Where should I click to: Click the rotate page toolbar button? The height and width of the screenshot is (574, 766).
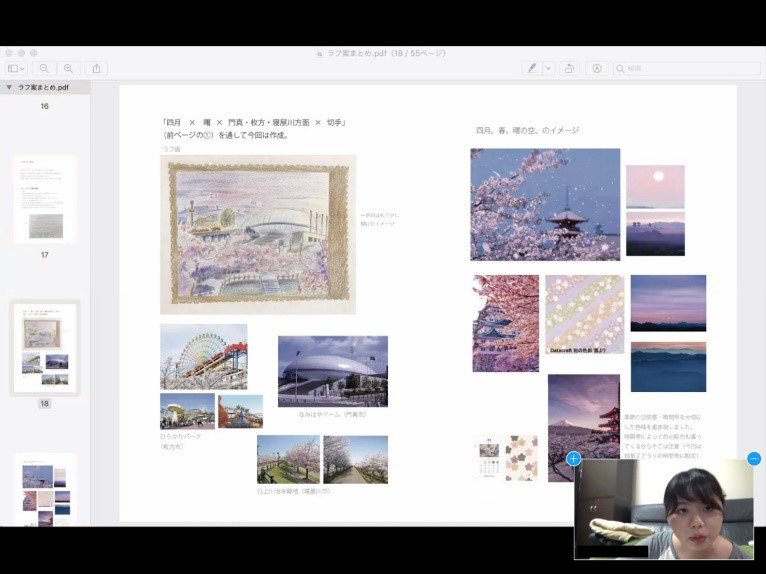click(x=569, y=69)
